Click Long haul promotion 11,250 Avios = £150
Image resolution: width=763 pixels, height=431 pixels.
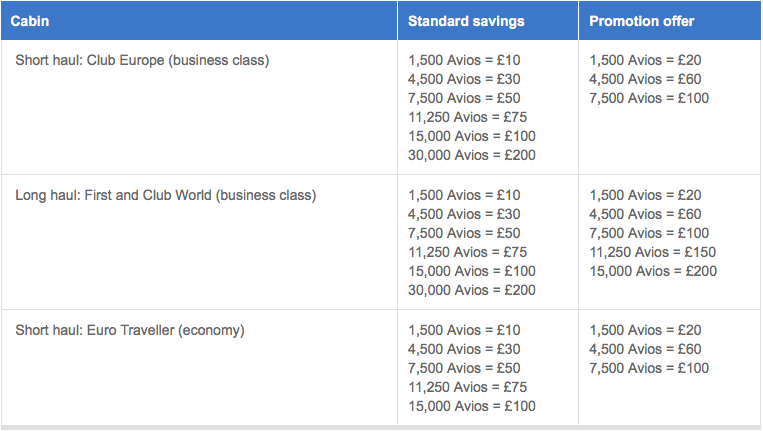coord(653,252)
